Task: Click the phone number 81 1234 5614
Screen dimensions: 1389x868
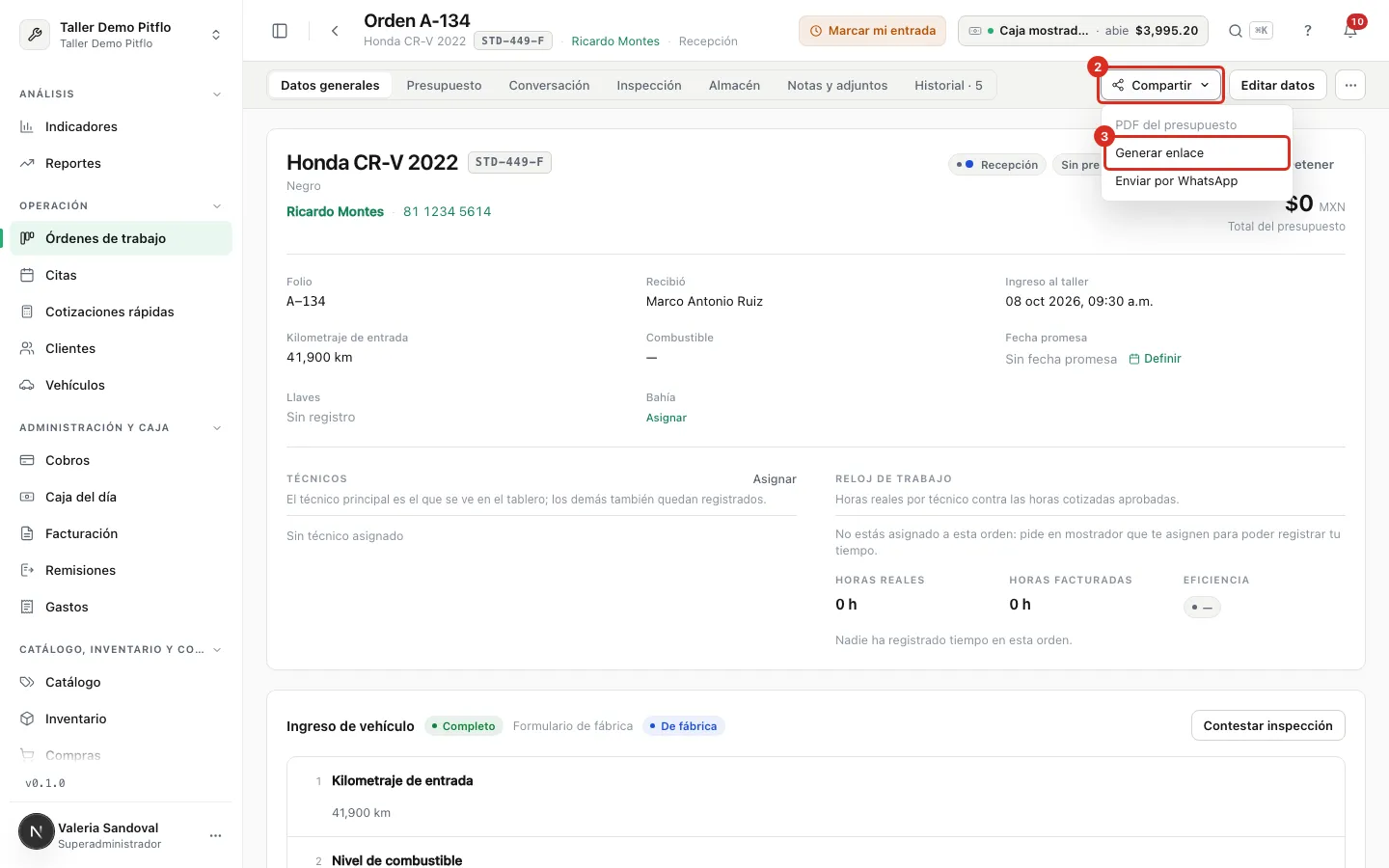Action: [448, 211]
